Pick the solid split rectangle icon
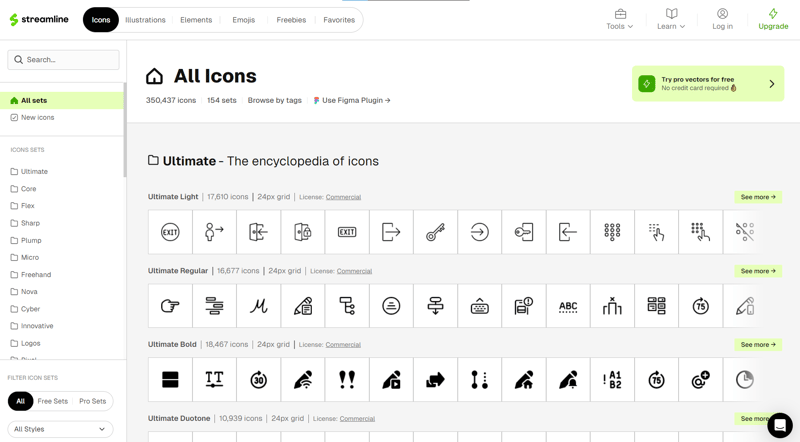The width and height of the screenshot is (800, 442). click(170, 380)
